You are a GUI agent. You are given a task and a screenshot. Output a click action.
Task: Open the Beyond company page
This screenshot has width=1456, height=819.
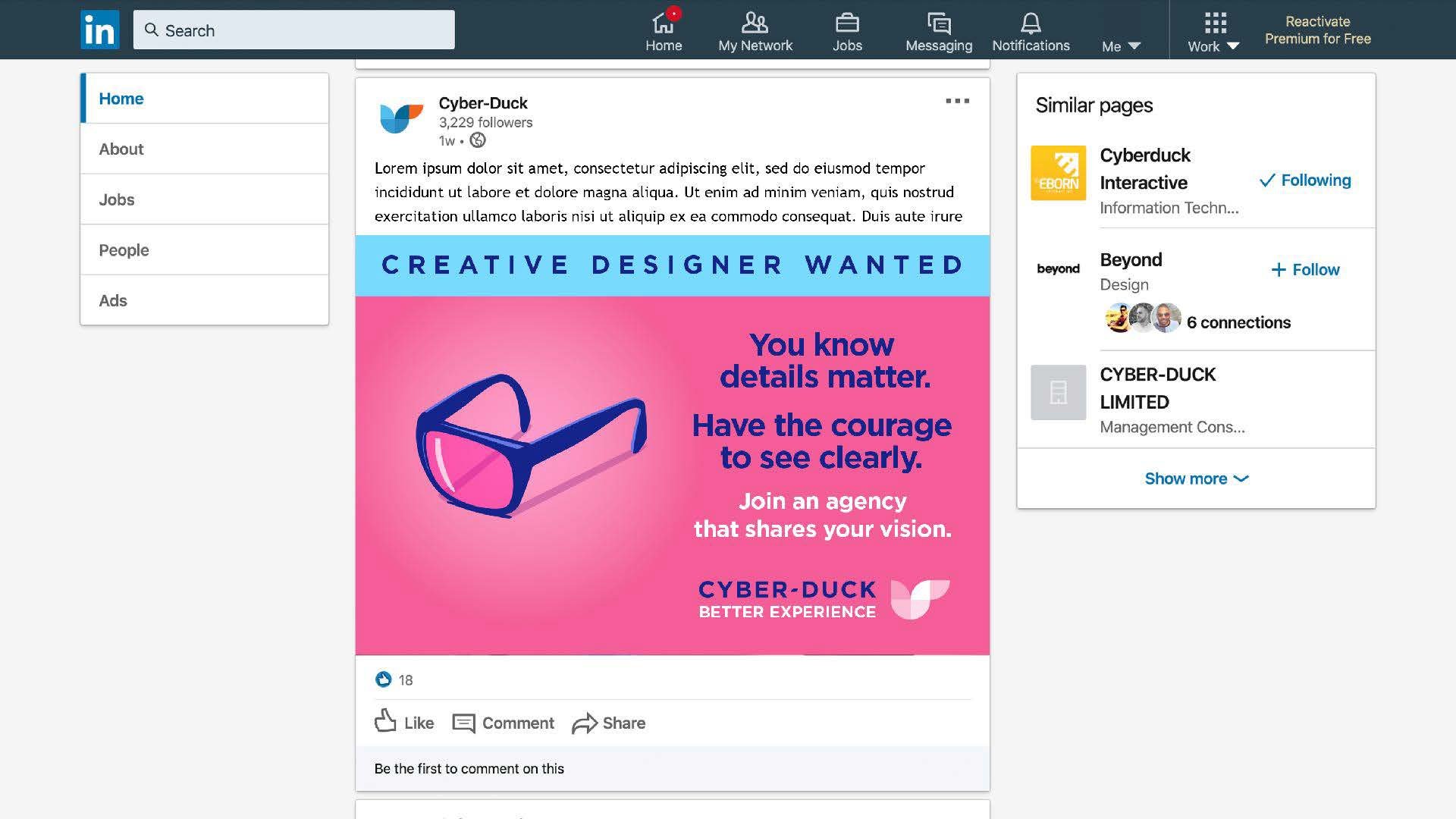[1131, 259]
